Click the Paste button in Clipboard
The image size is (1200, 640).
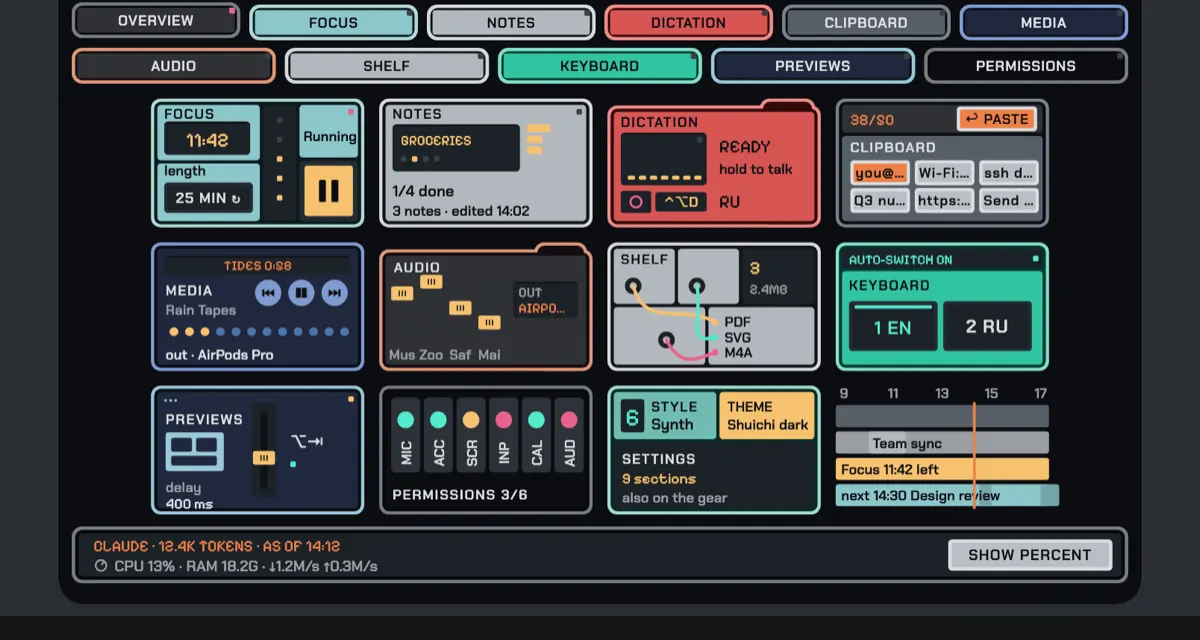coord(996,119)
